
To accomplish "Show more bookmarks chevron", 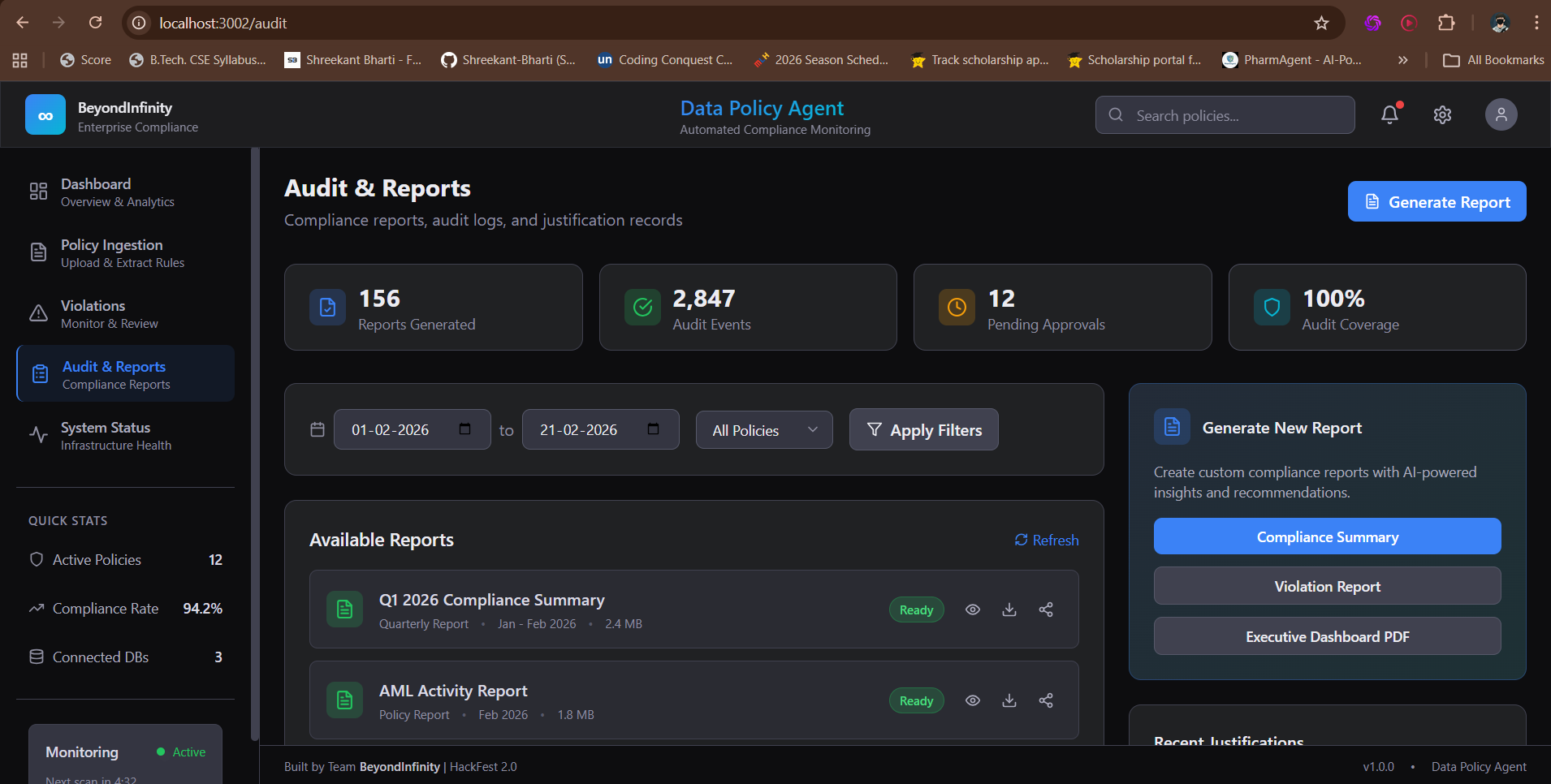I will [x=1402, y=60].
